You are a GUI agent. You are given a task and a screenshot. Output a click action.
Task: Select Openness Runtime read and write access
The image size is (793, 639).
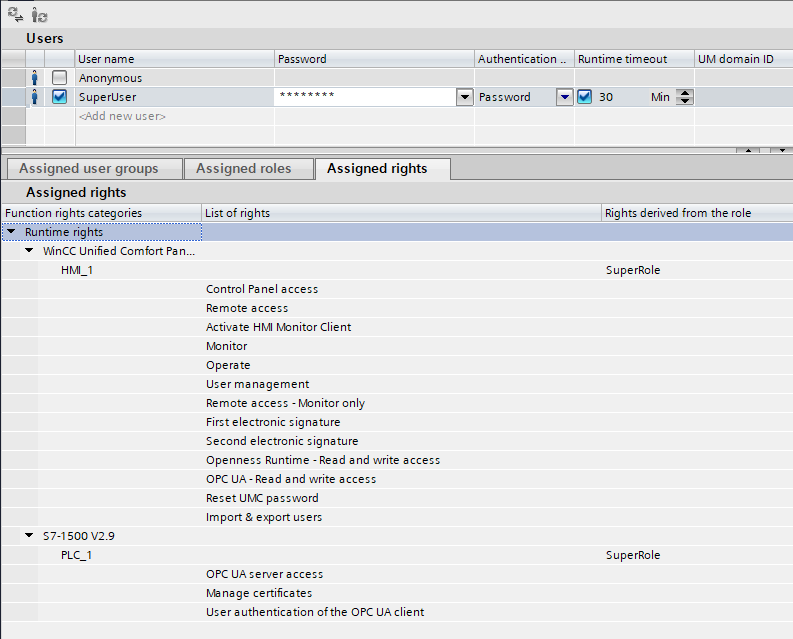tap(323, 459)
